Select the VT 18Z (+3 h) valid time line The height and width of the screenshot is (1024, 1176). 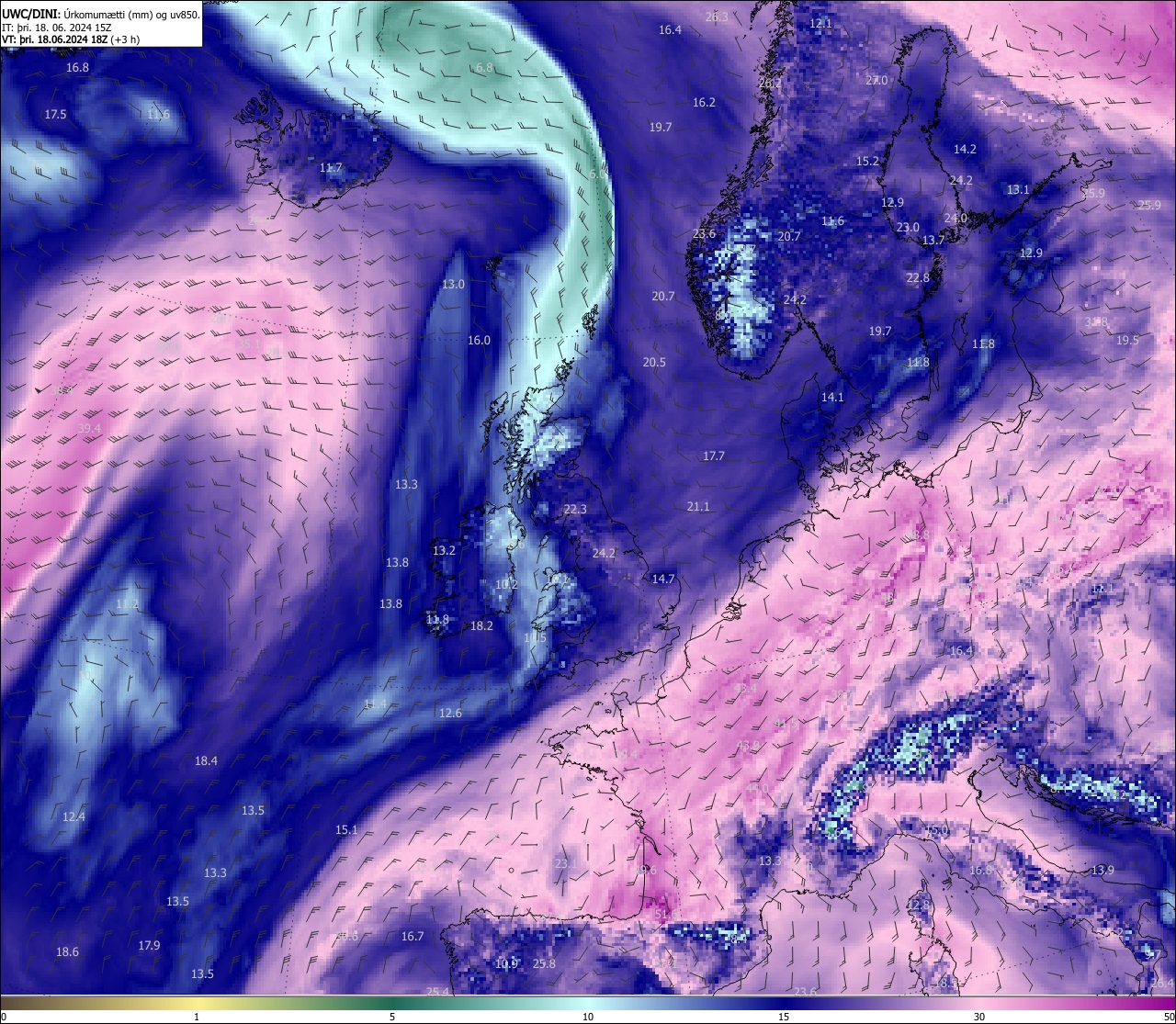pos(71,39)
